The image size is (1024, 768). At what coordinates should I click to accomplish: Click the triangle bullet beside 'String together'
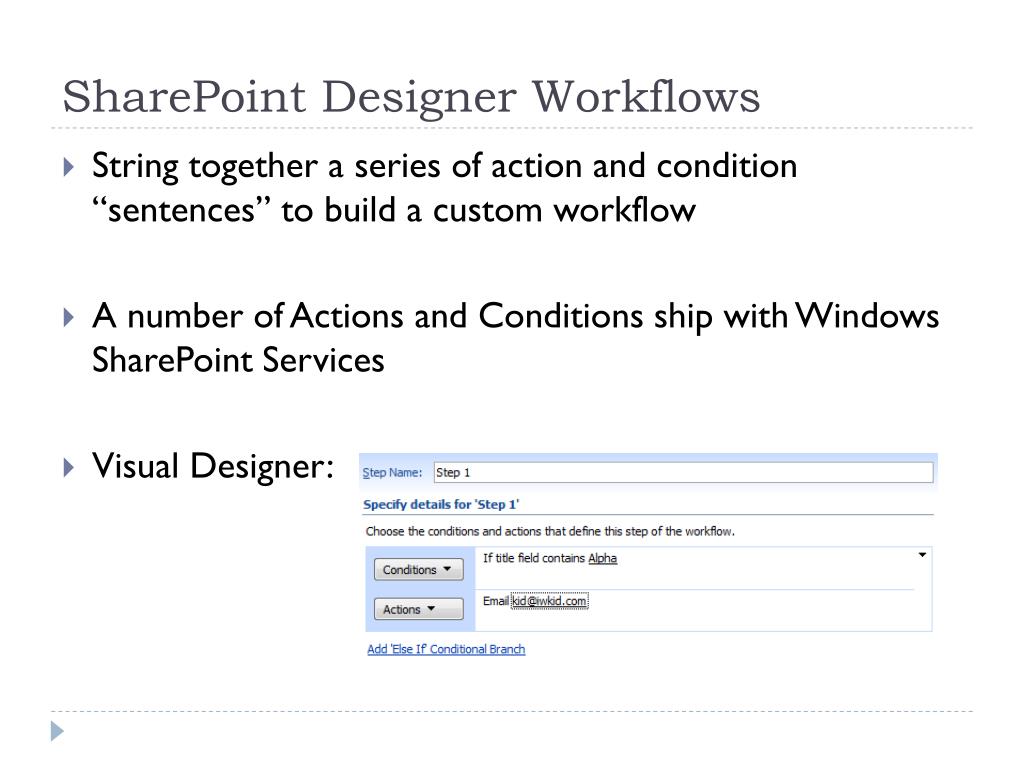click(69, 167)
